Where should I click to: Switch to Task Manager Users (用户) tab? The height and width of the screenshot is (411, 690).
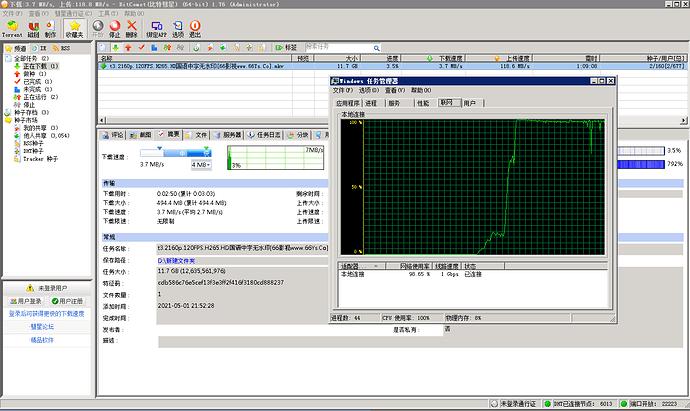[x=470, y=103]
